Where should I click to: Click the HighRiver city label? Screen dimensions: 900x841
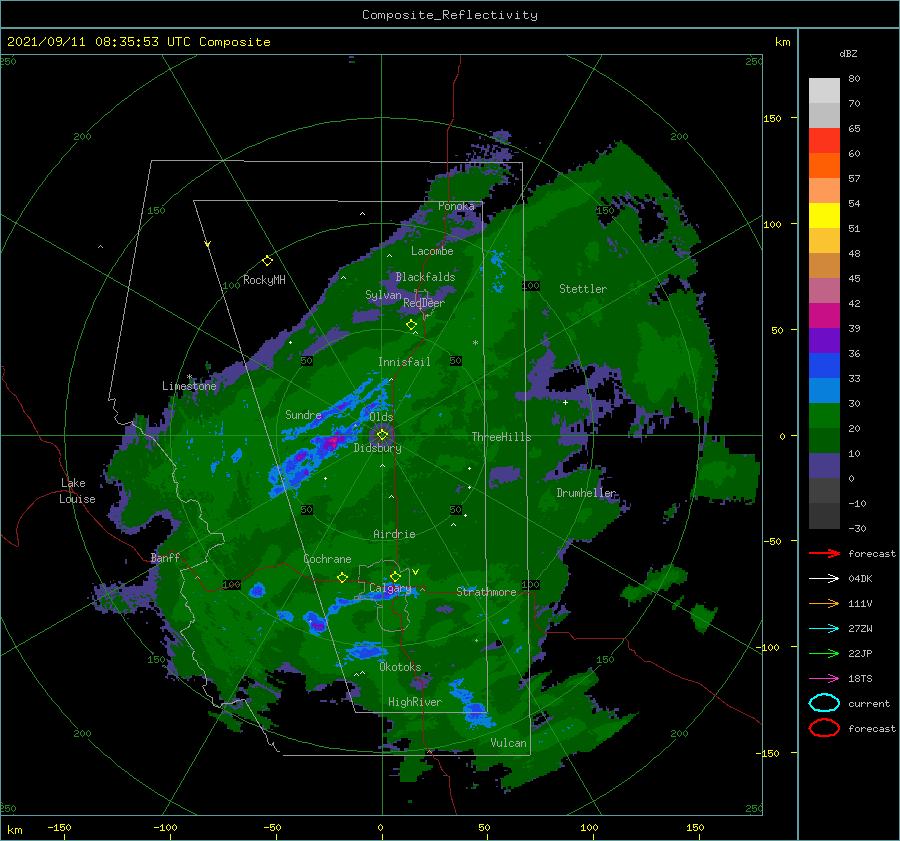pyautogui.click(x=415, y=702)
